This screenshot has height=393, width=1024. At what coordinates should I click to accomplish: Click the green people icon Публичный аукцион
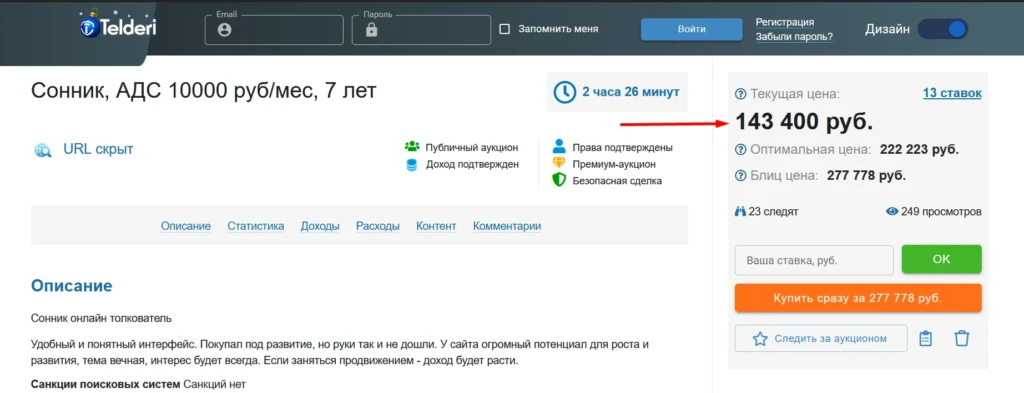(x=411, y=147)
